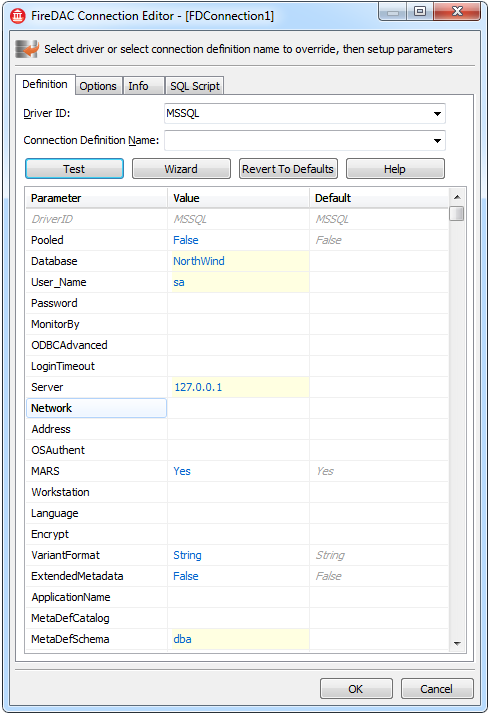Select the MARS parameter
This screenshot has height=713, width=489.
click(x=96, y=471)
